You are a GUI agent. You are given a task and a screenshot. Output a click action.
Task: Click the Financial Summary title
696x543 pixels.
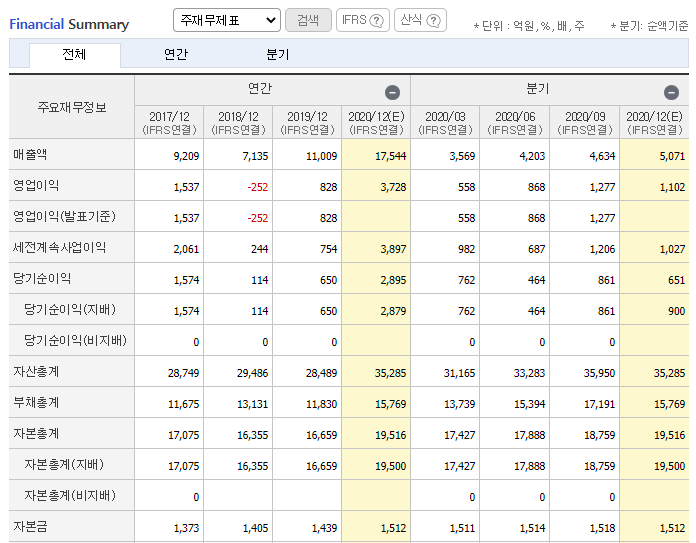pyautogui.click(x=69, y=24)
